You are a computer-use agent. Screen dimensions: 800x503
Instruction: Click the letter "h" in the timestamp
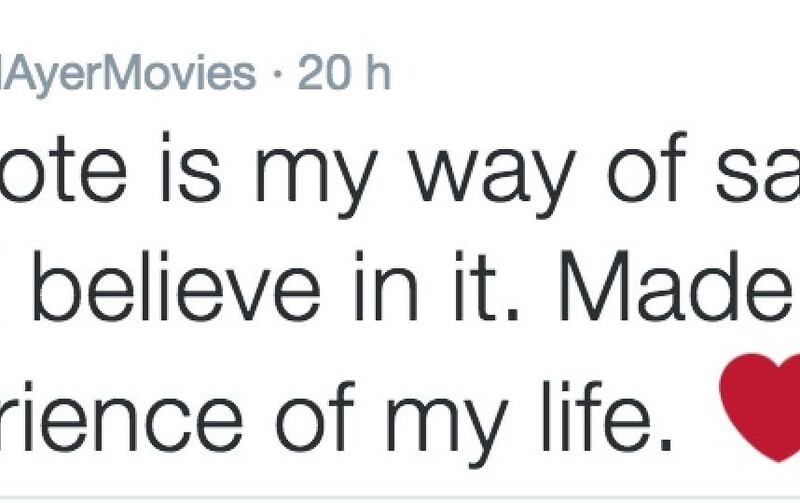(x=376, y=76)
